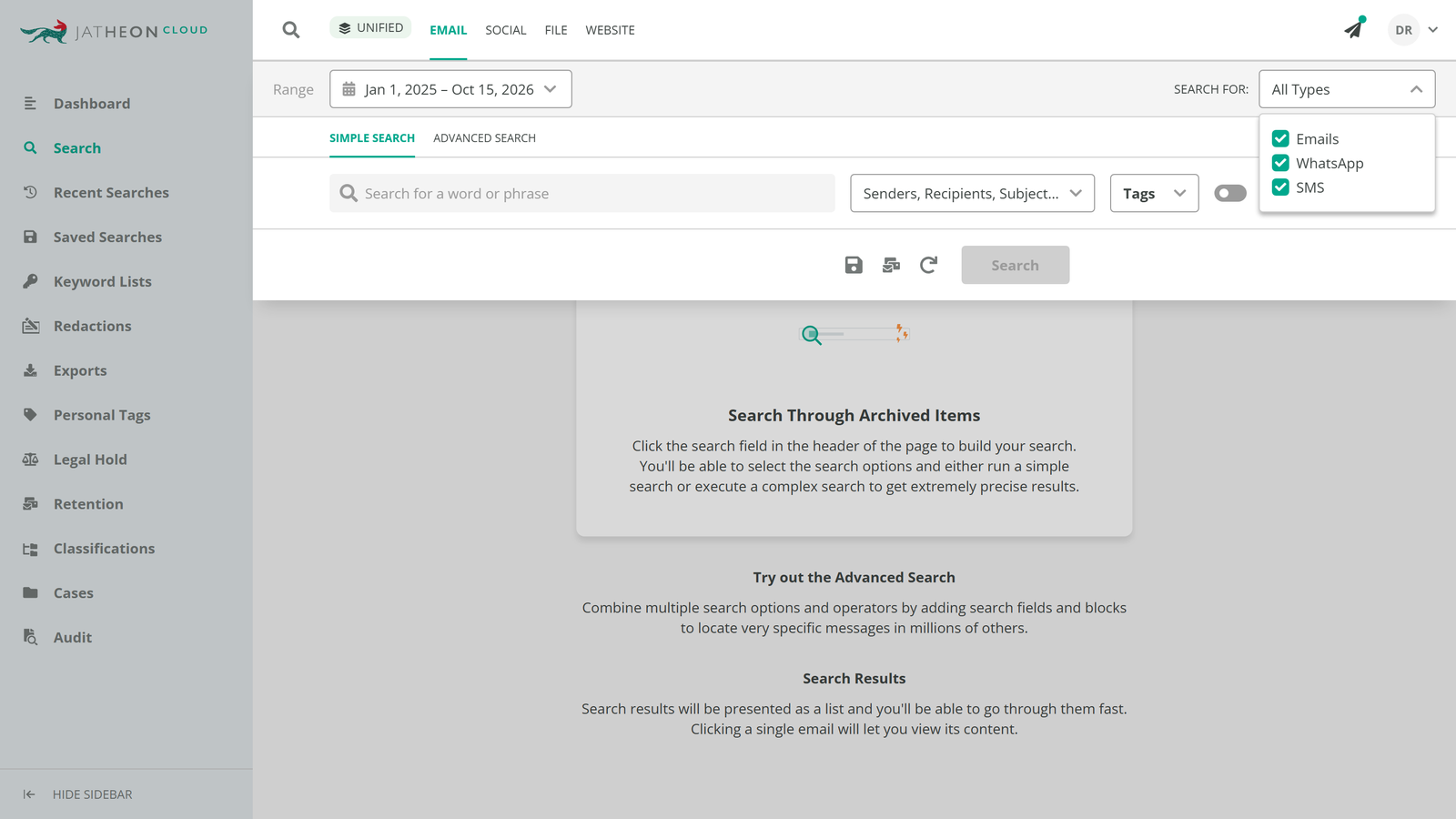Open Redactions section

pyautogui.click(x=92, y=327)
